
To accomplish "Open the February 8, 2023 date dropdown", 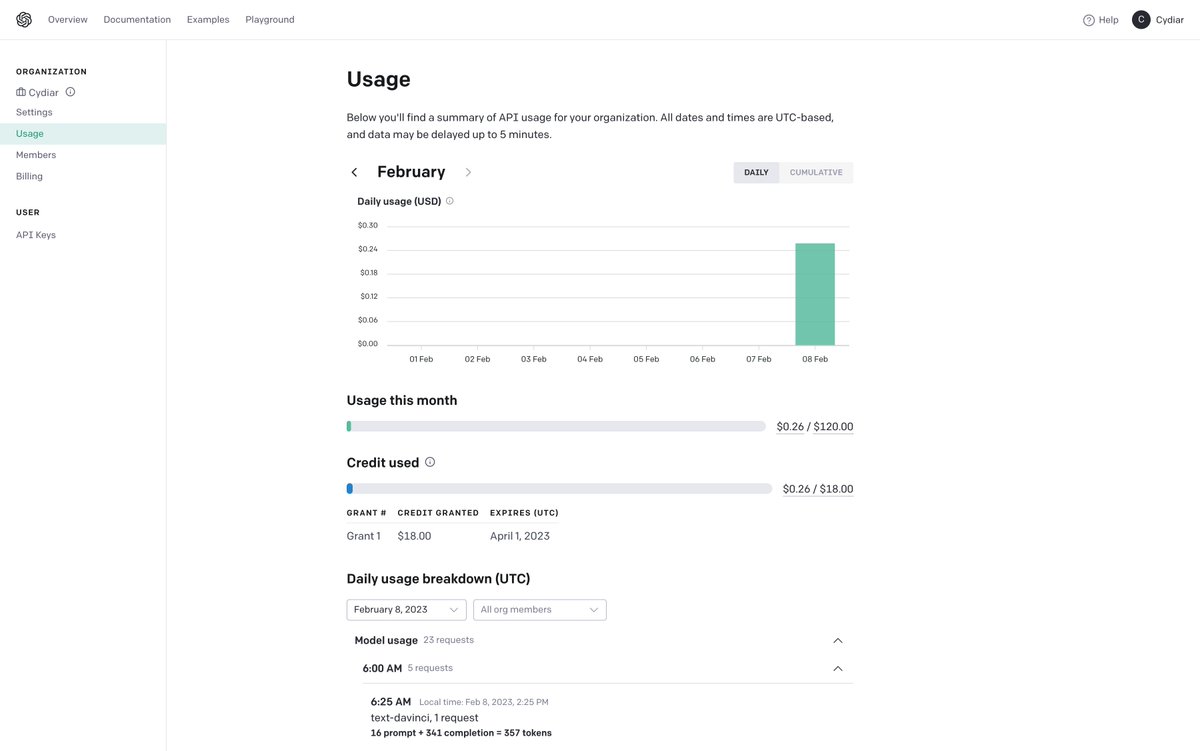I will (x=406, y=610).
